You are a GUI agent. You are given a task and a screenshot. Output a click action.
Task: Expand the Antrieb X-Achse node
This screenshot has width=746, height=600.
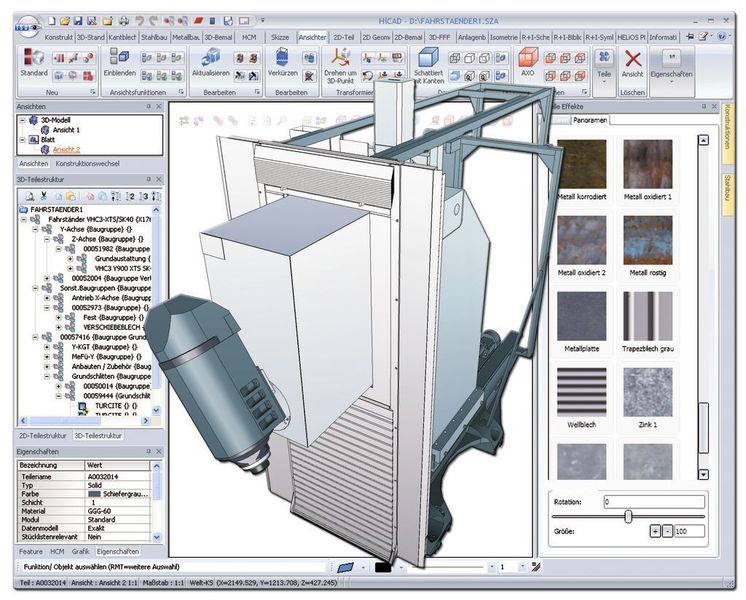pyautogui.click(x=47, y=298)
